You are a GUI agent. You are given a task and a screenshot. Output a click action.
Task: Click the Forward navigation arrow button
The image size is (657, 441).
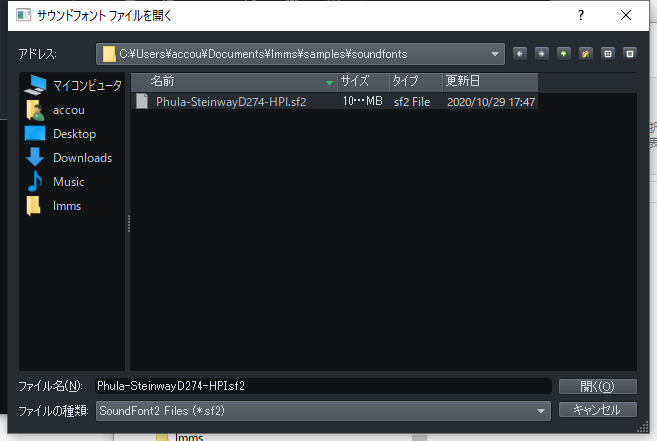[541, 54]
